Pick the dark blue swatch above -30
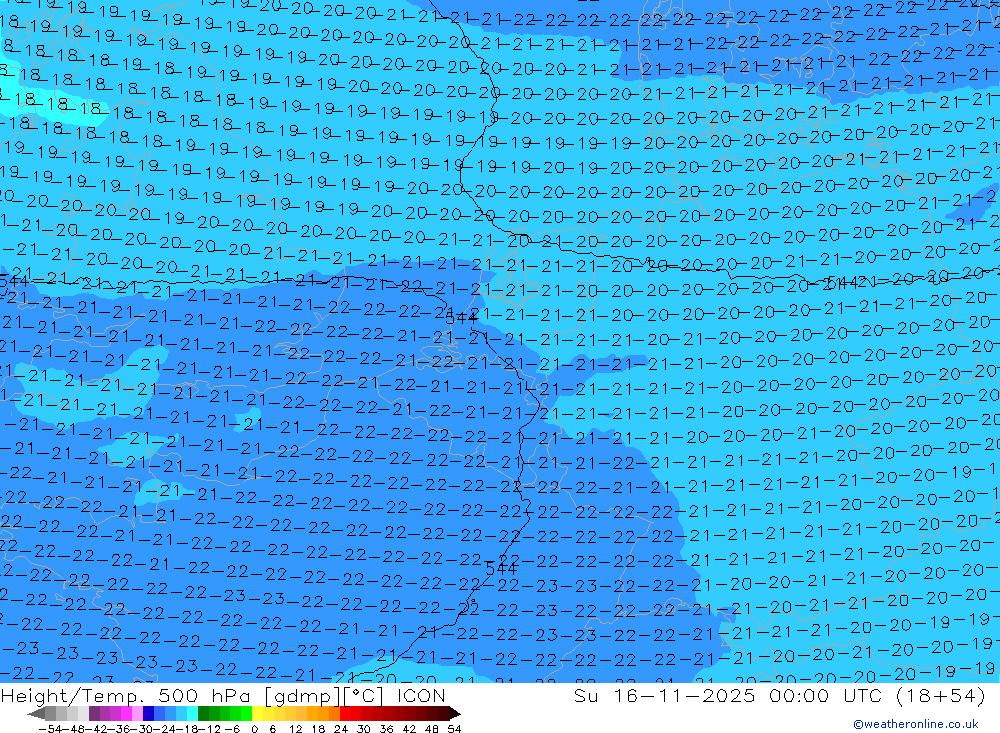 pos(148,714)
